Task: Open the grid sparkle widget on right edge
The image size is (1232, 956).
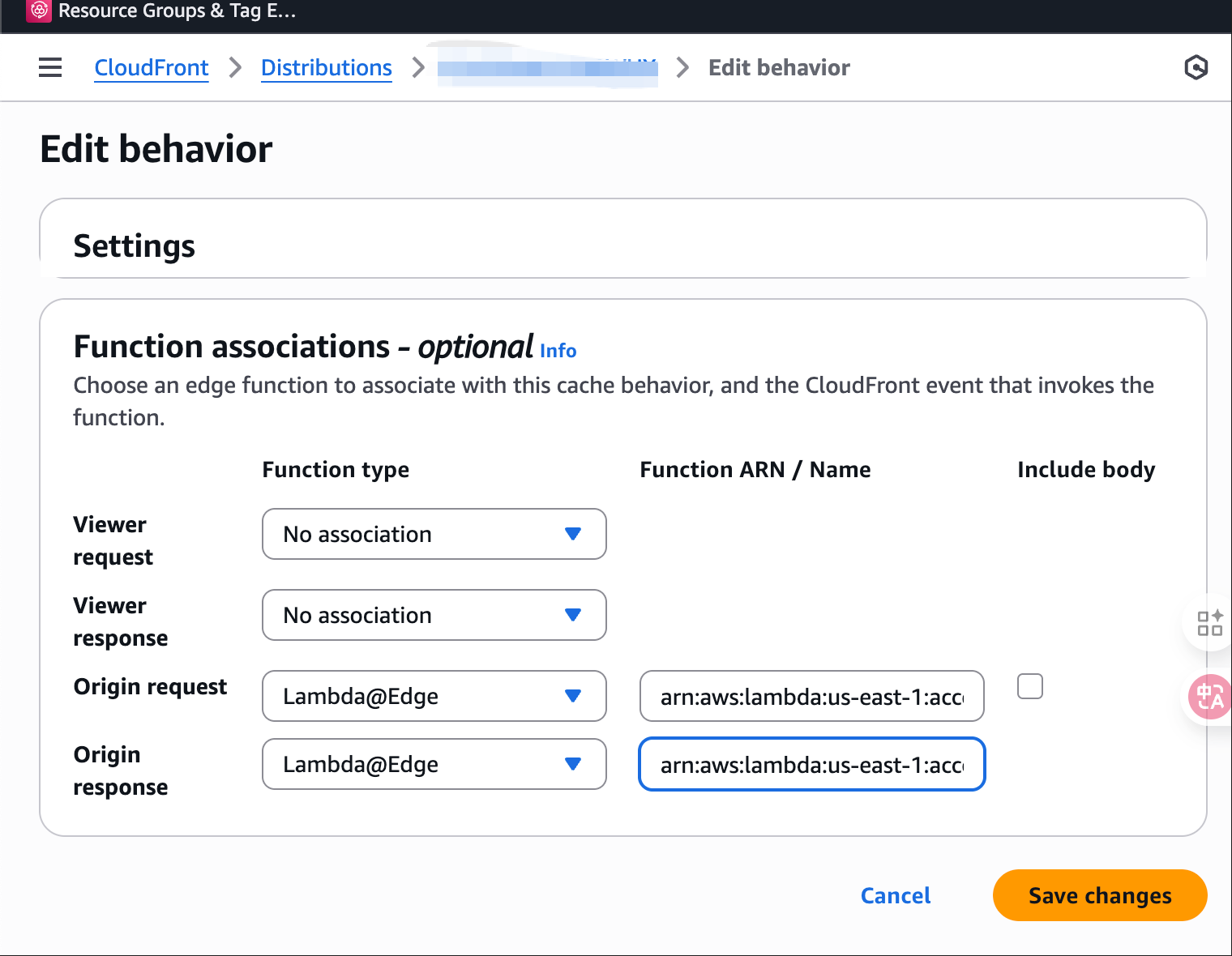Action: tap(1209, 623)
